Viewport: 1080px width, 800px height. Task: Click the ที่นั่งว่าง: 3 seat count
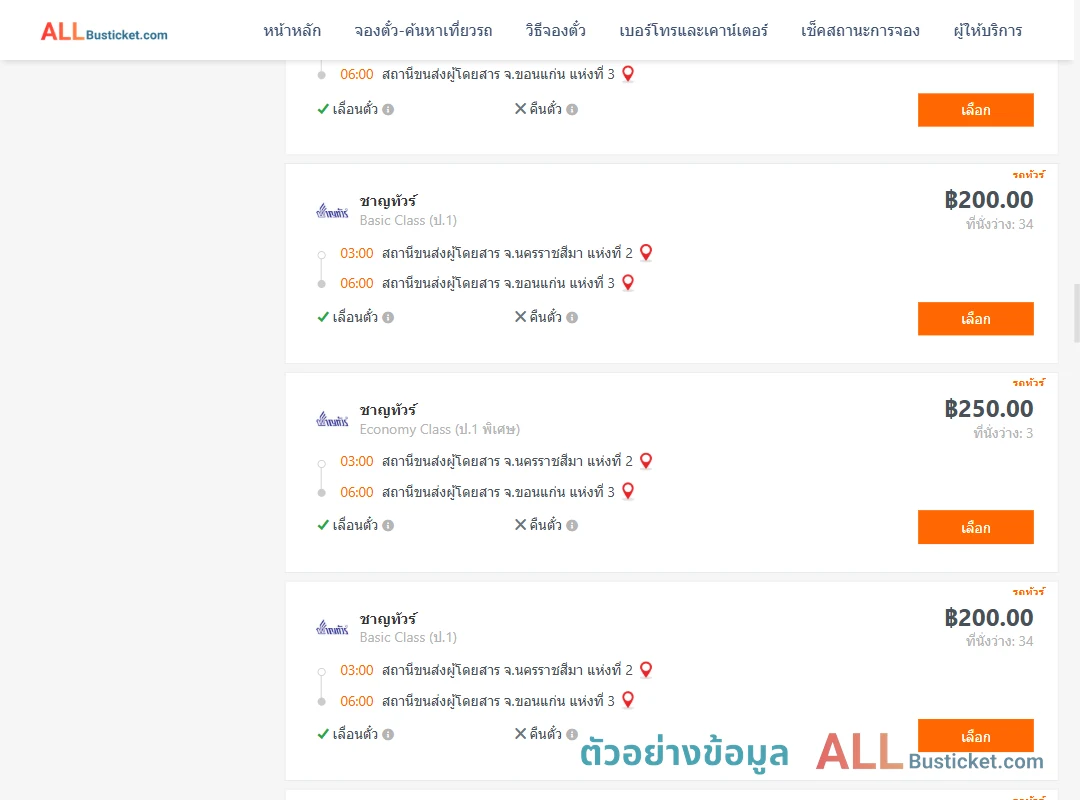pyautogui.click(x=1003, y=433)
